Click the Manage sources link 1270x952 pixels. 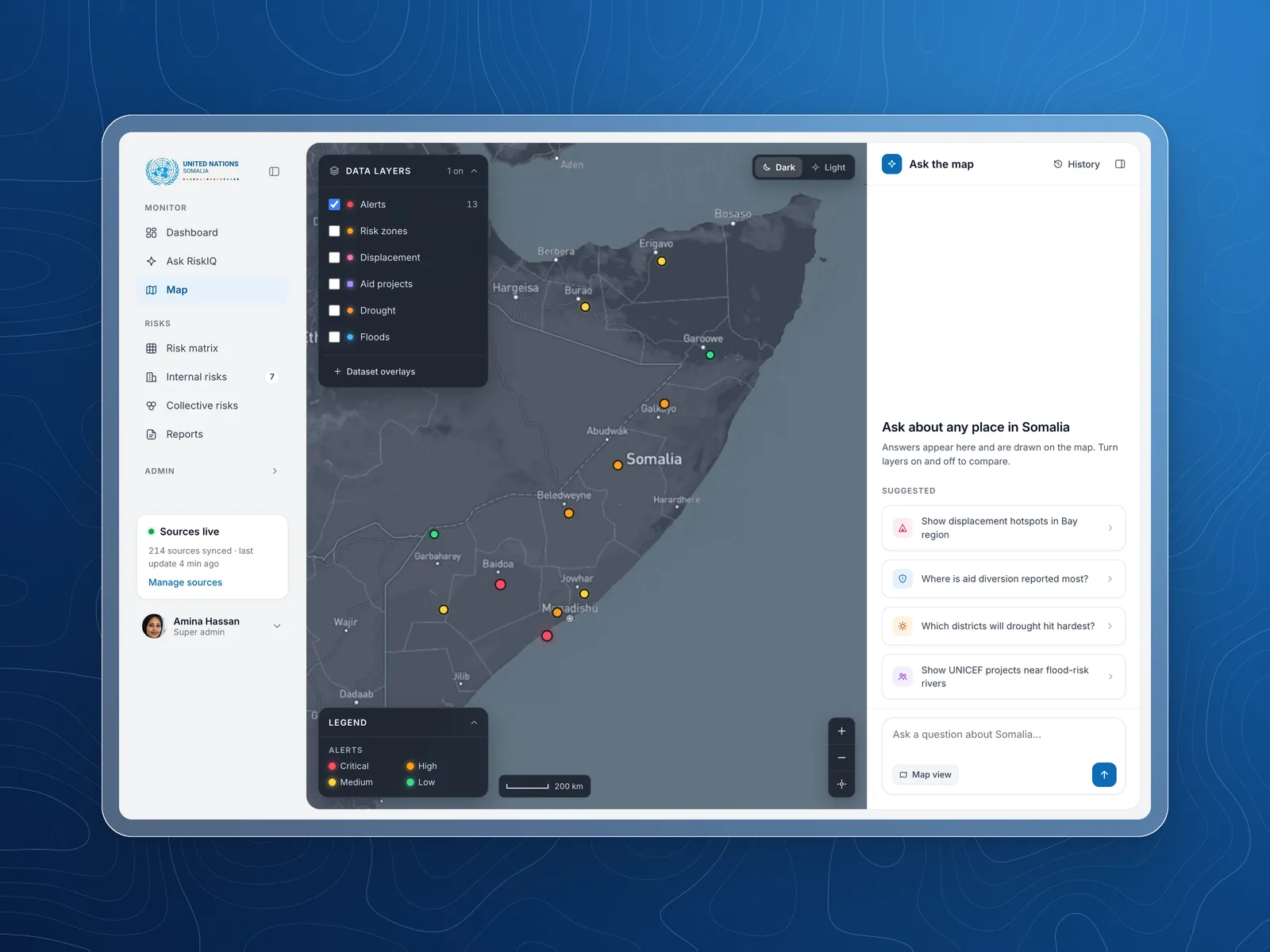tap(185, 582)
